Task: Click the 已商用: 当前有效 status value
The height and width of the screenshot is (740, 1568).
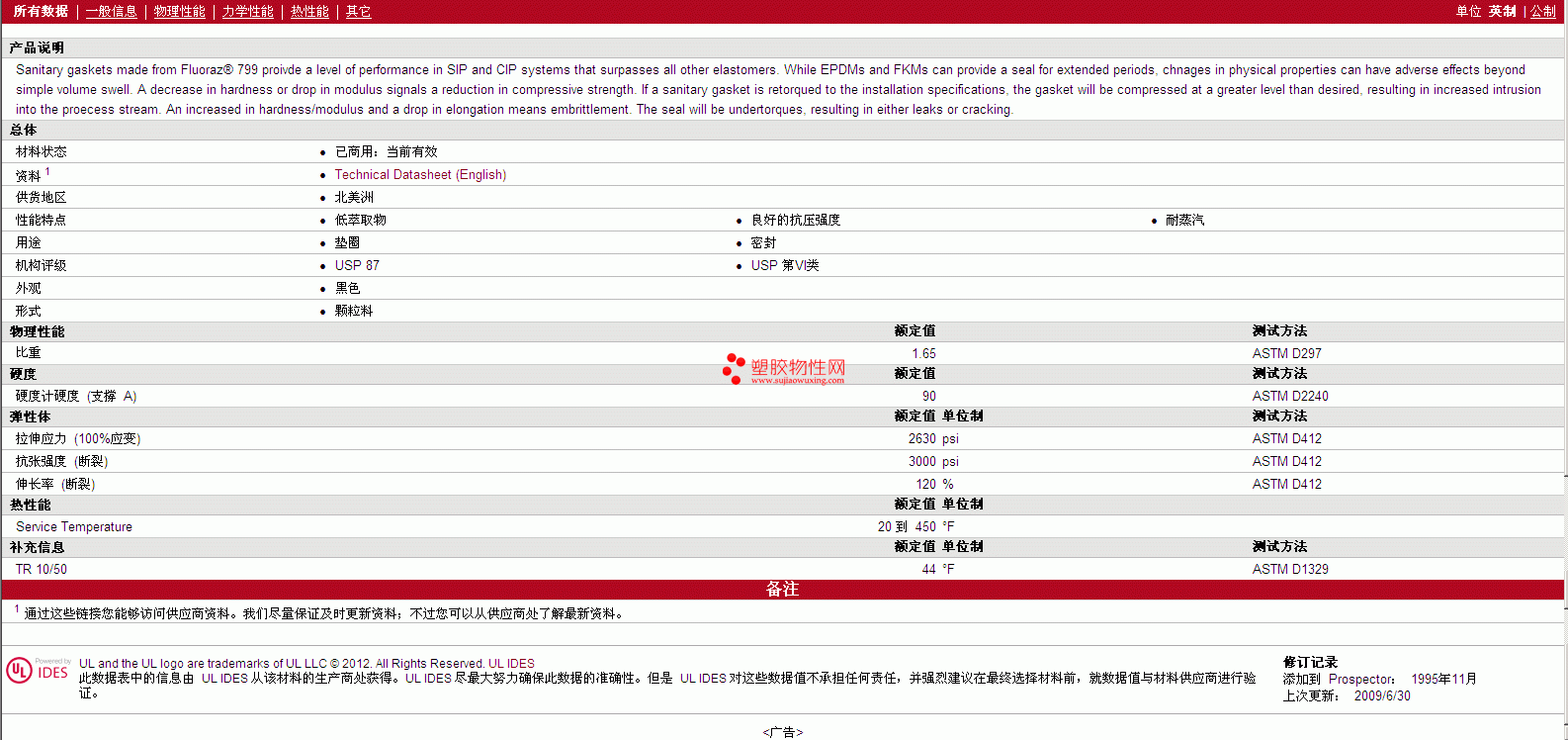Action: pos(386,151)
